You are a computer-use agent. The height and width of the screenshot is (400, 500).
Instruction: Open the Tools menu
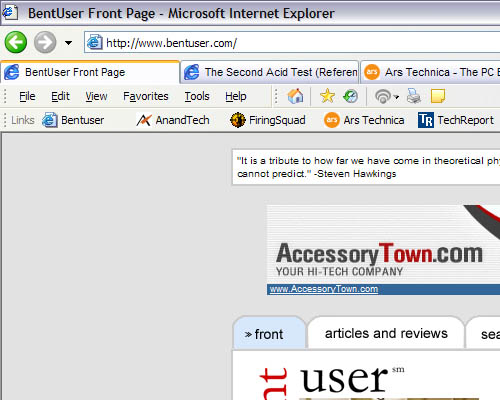(197, 96)
